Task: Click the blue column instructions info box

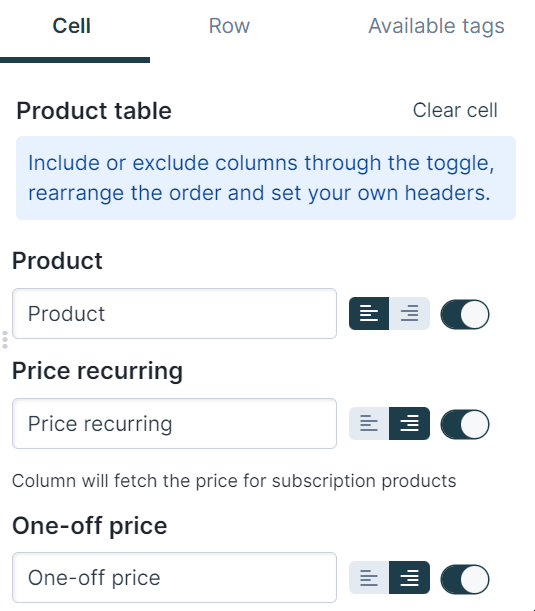Action: click(266, 178)
